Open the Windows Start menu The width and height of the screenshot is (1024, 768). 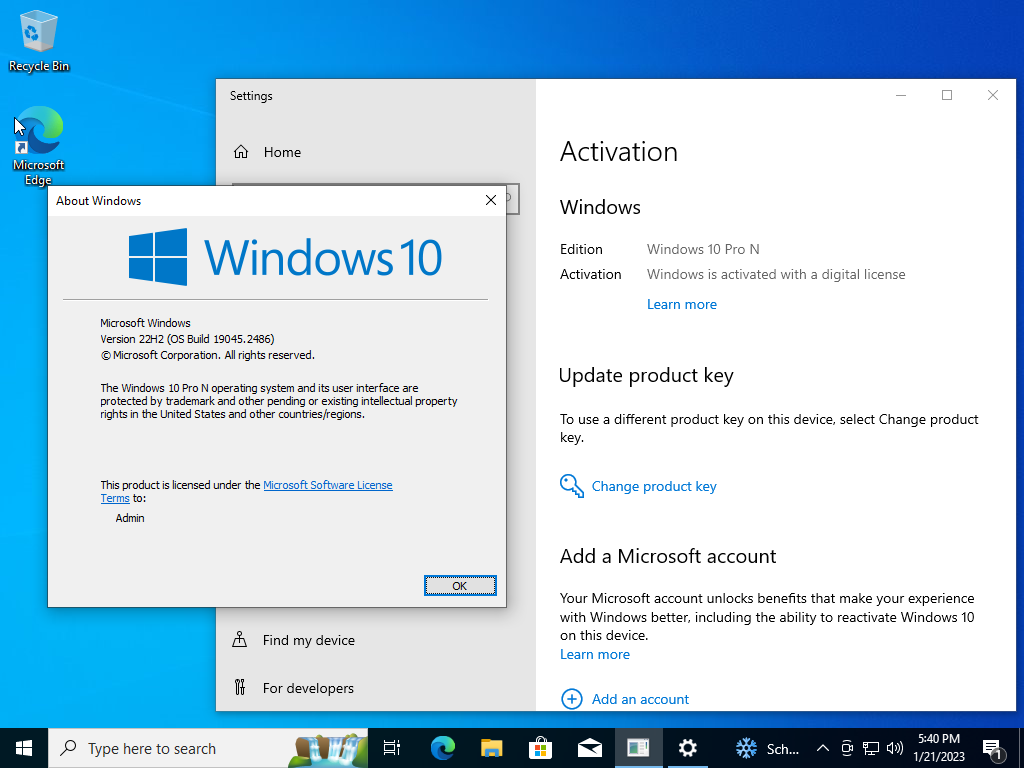click(x=24, y=748)
